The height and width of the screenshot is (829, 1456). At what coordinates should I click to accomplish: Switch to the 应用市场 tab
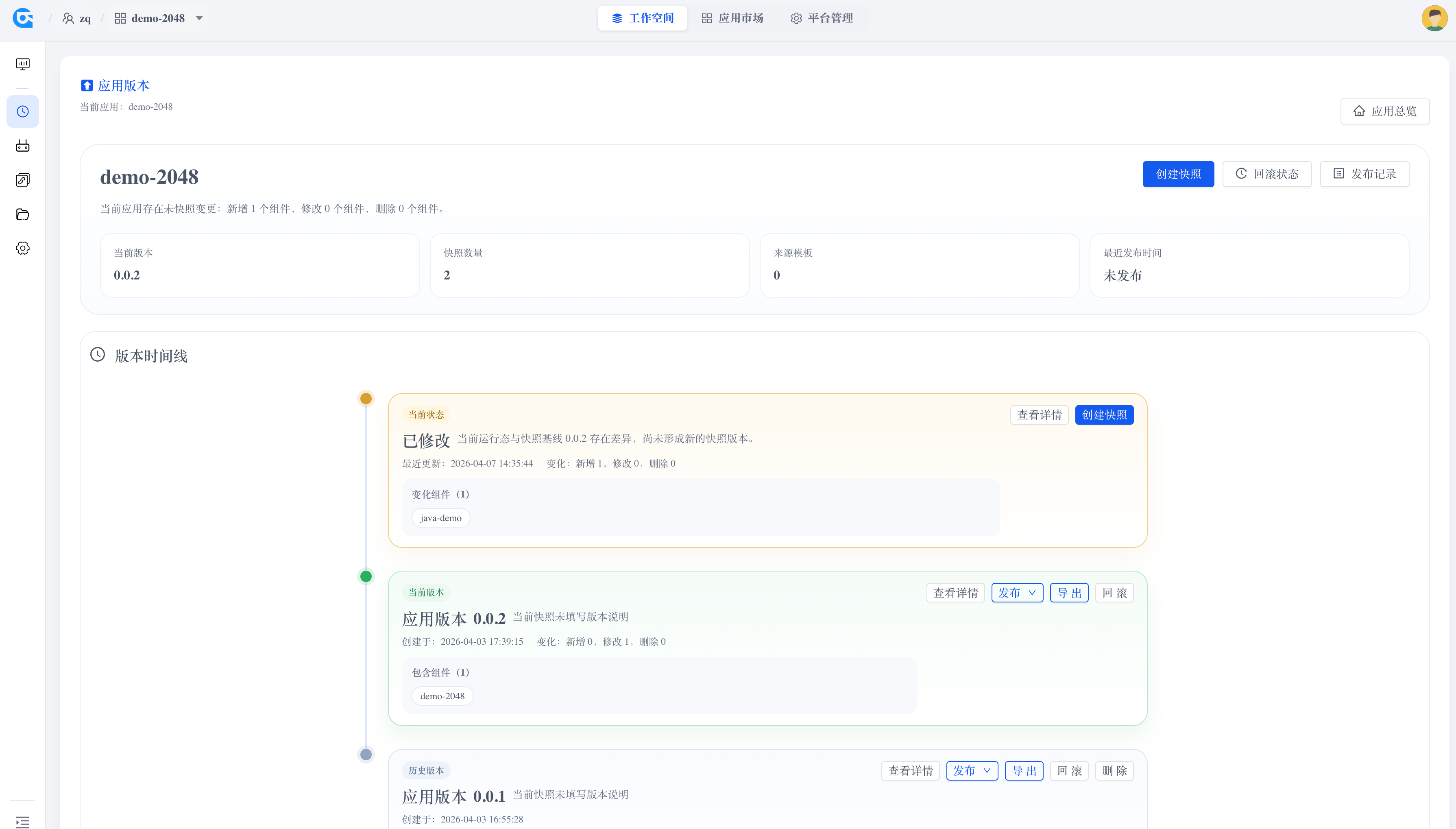coord(732,18)
